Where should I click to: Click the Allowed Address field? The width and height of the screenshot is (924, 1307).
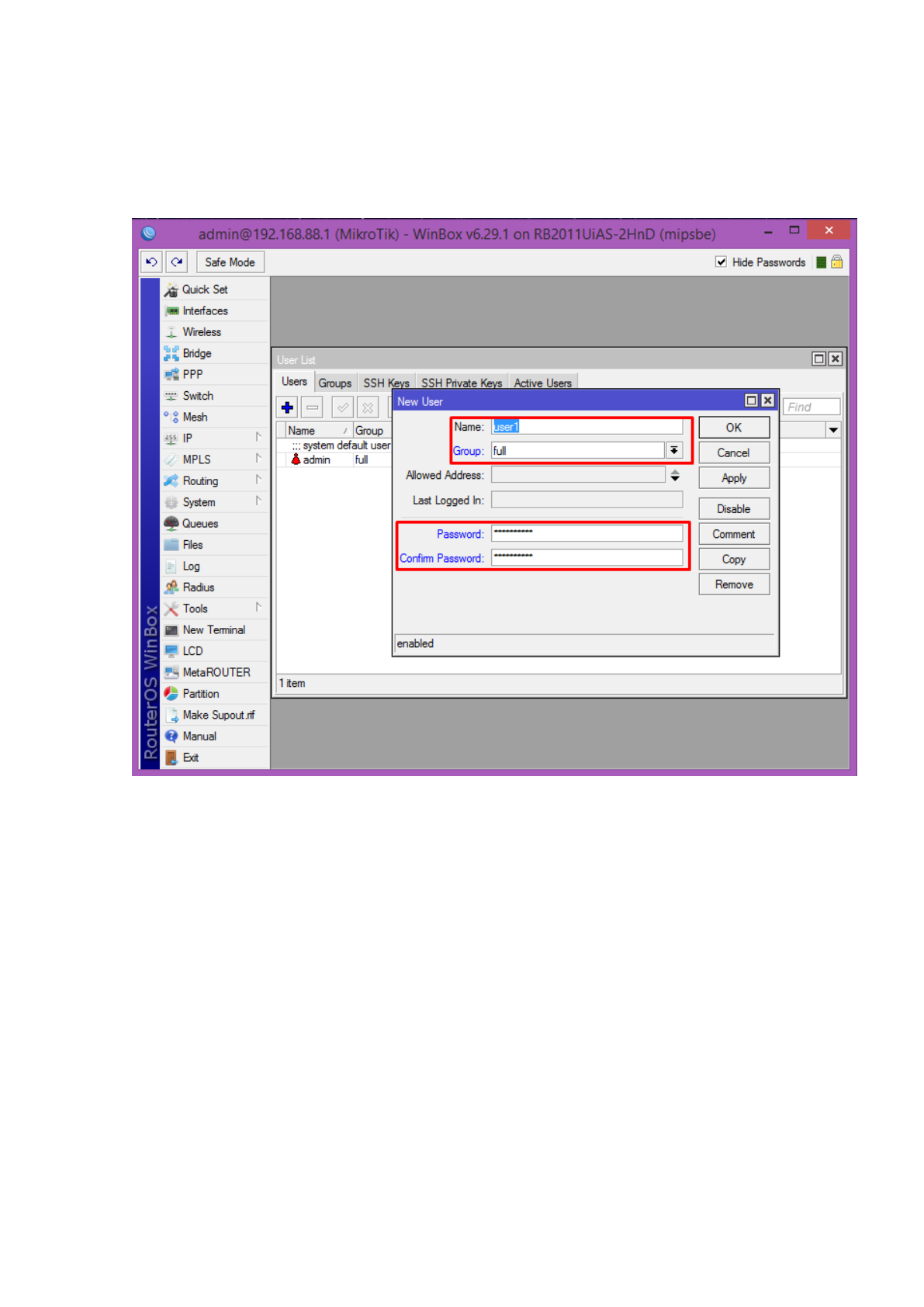(x=578, y=475)
